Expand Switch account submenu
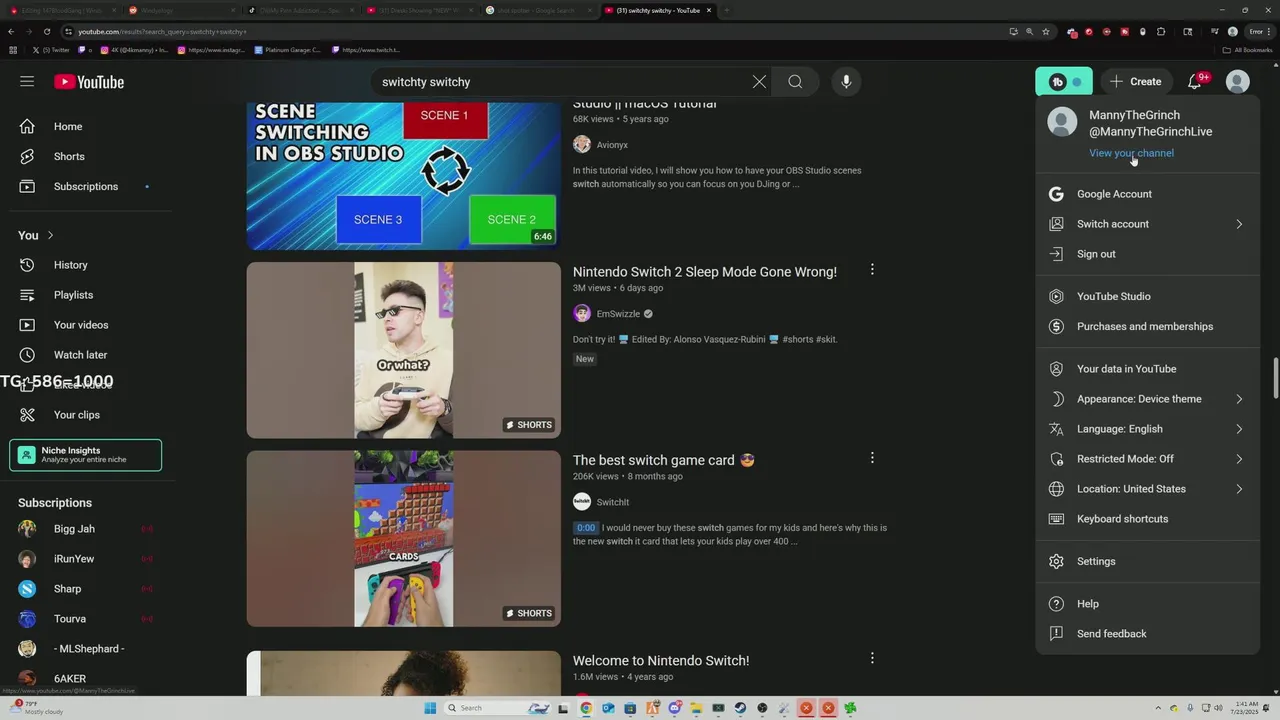Viewport: 1280px width, 720px height. (x=1147, y=224)
